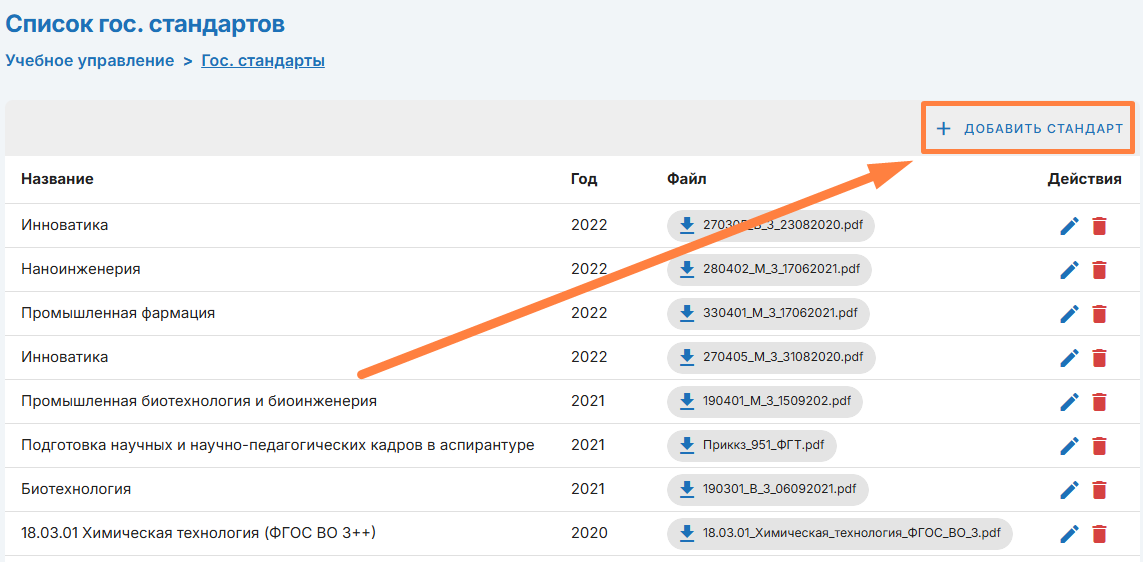Delete the 18.03.01 Химическая технология entry
Viewport: 1143px width, 562px height.
pyautogui.click(x=1099, y=534)
